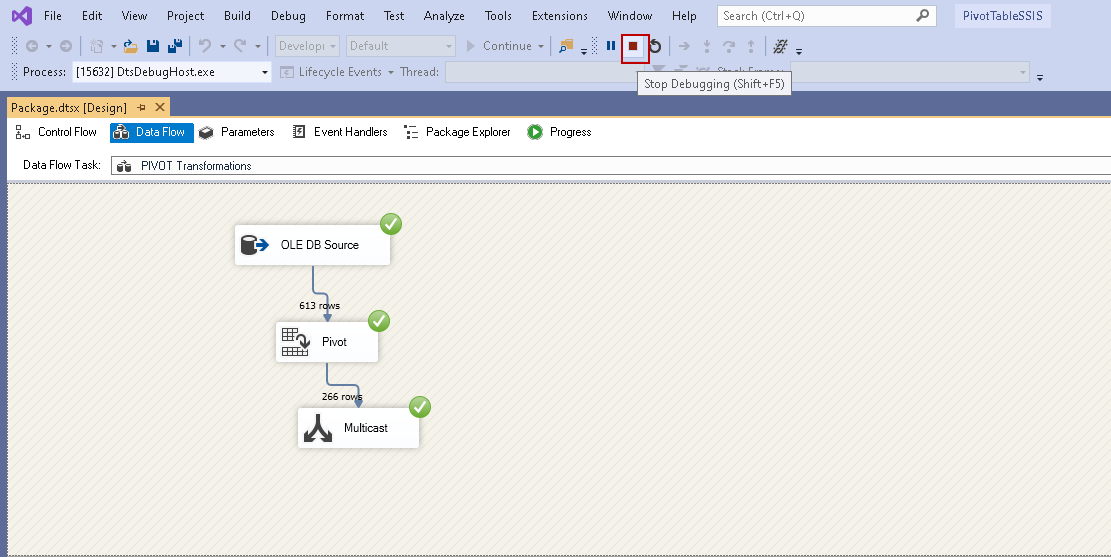Click the Open File folder icon

[x=130, y=46]
